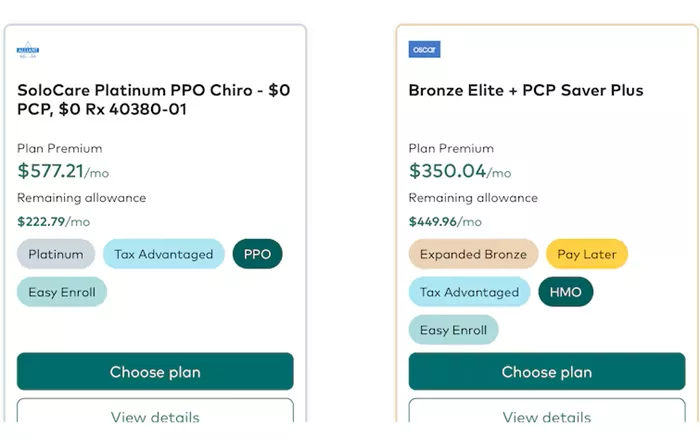Click the Alliant carrier logo icon

pos(28,50)
